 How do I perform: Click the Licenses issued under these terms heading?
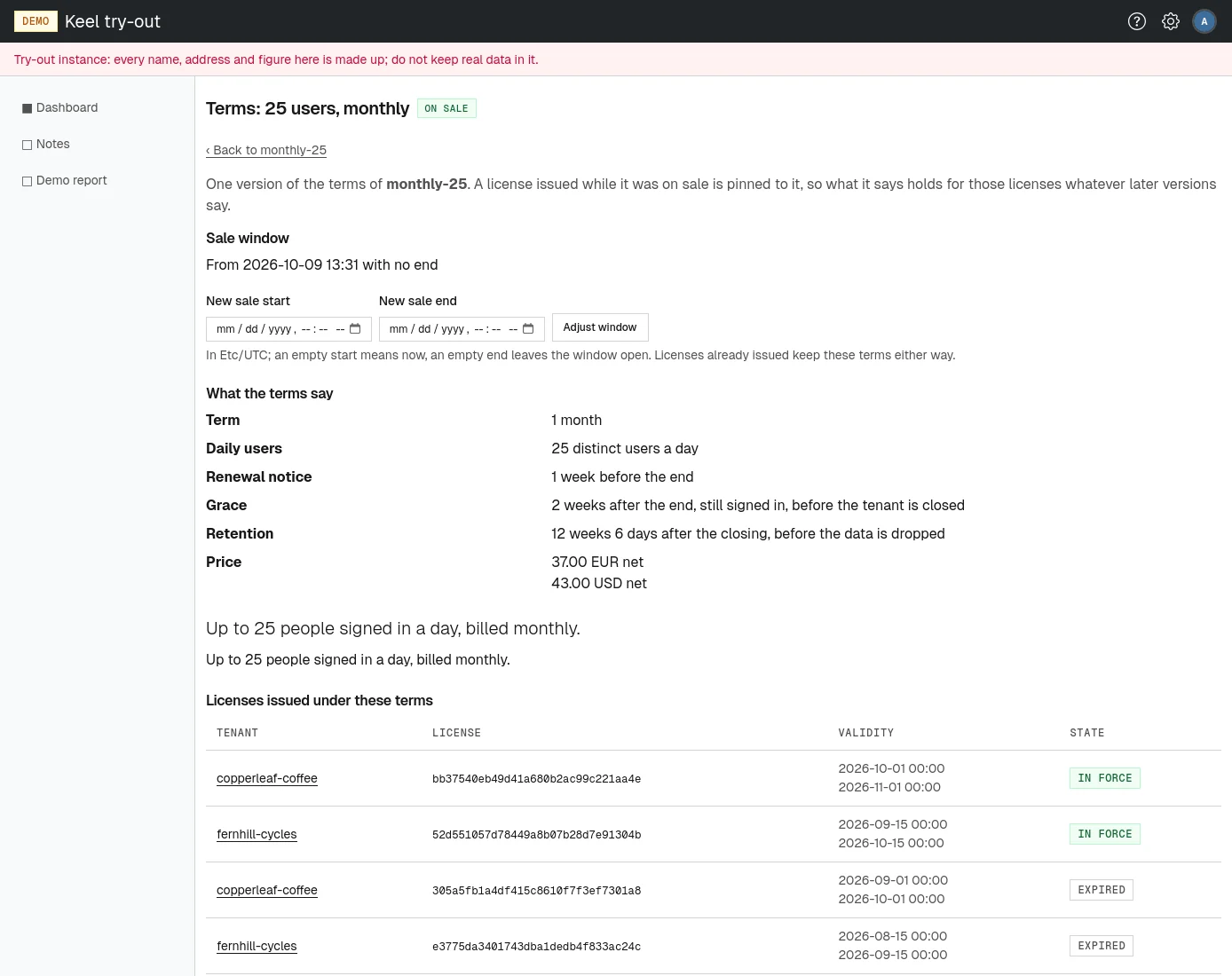[320, 700]
